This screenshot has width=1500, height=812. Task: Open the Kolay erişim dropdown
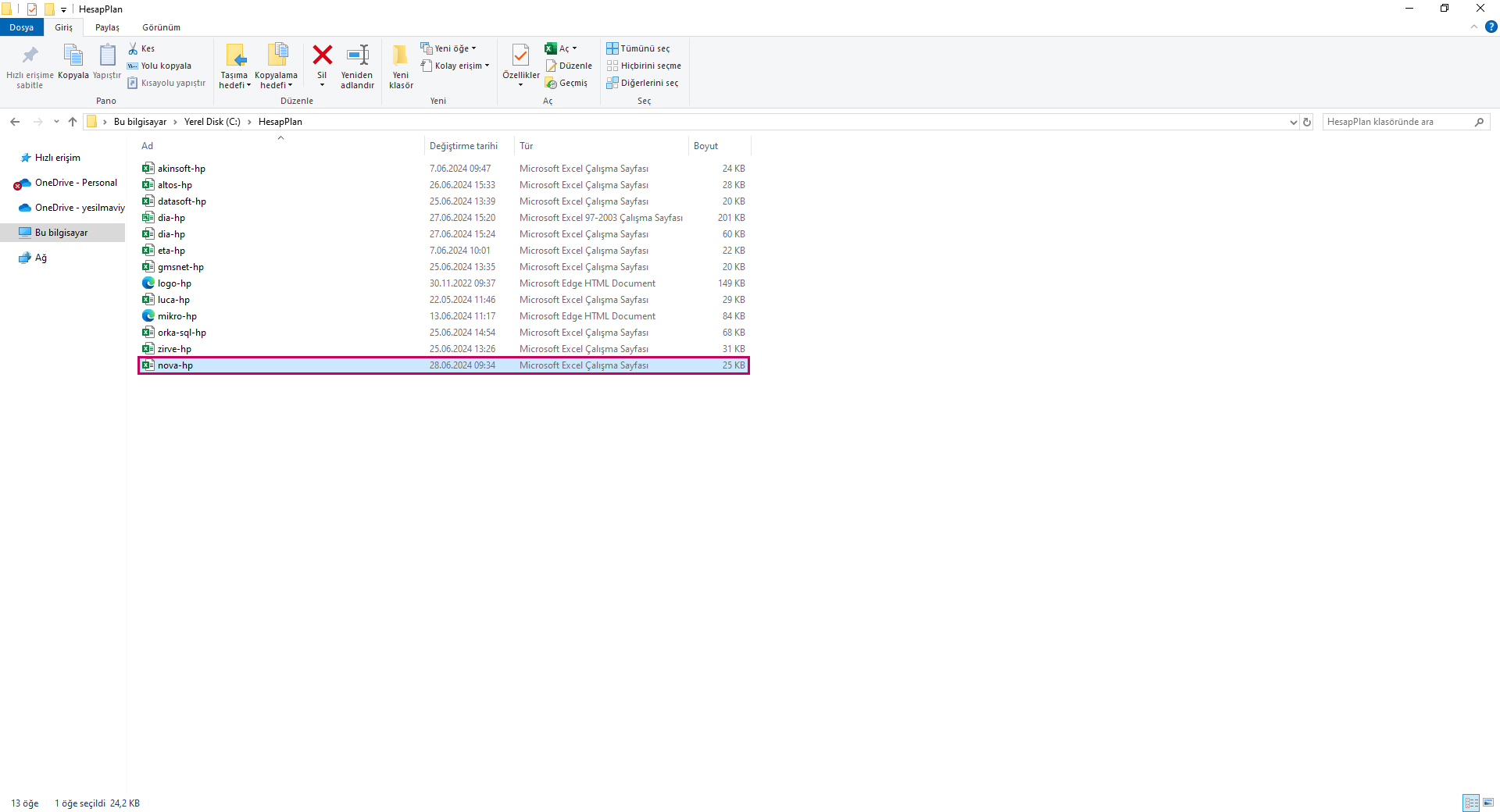click(x=455, y=66)
